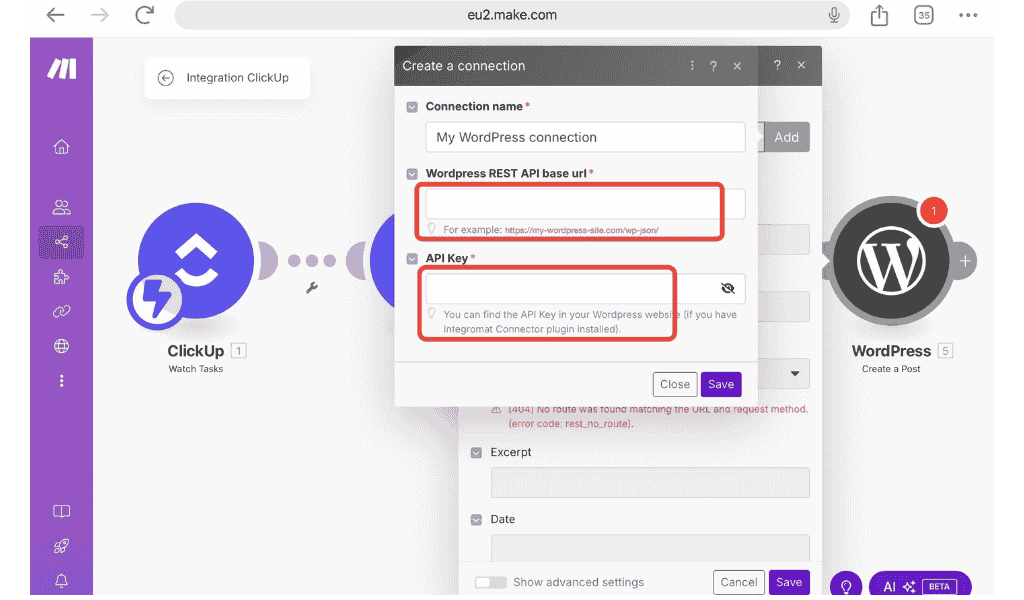Open the book icon in the sidebar
1024x600 pixels.
click(x=61, y=511)
